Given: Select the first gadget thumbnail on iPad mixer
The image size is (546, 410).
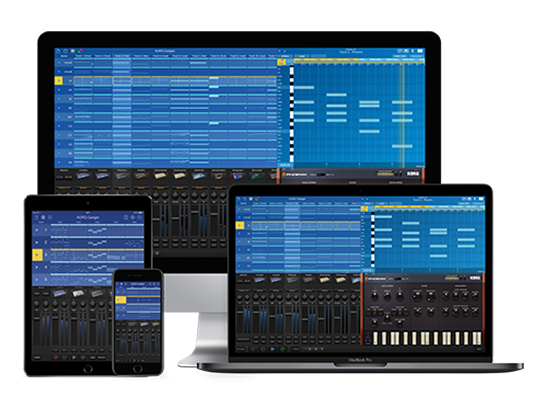Looking at the screenshot, I should [x=60, y=293].
